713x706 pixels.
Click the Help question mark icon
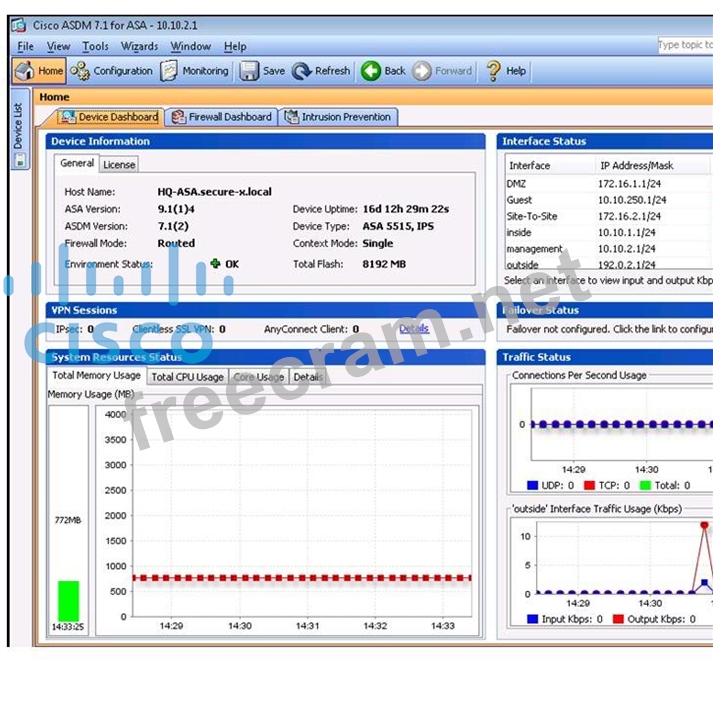[x=493, y=71]
